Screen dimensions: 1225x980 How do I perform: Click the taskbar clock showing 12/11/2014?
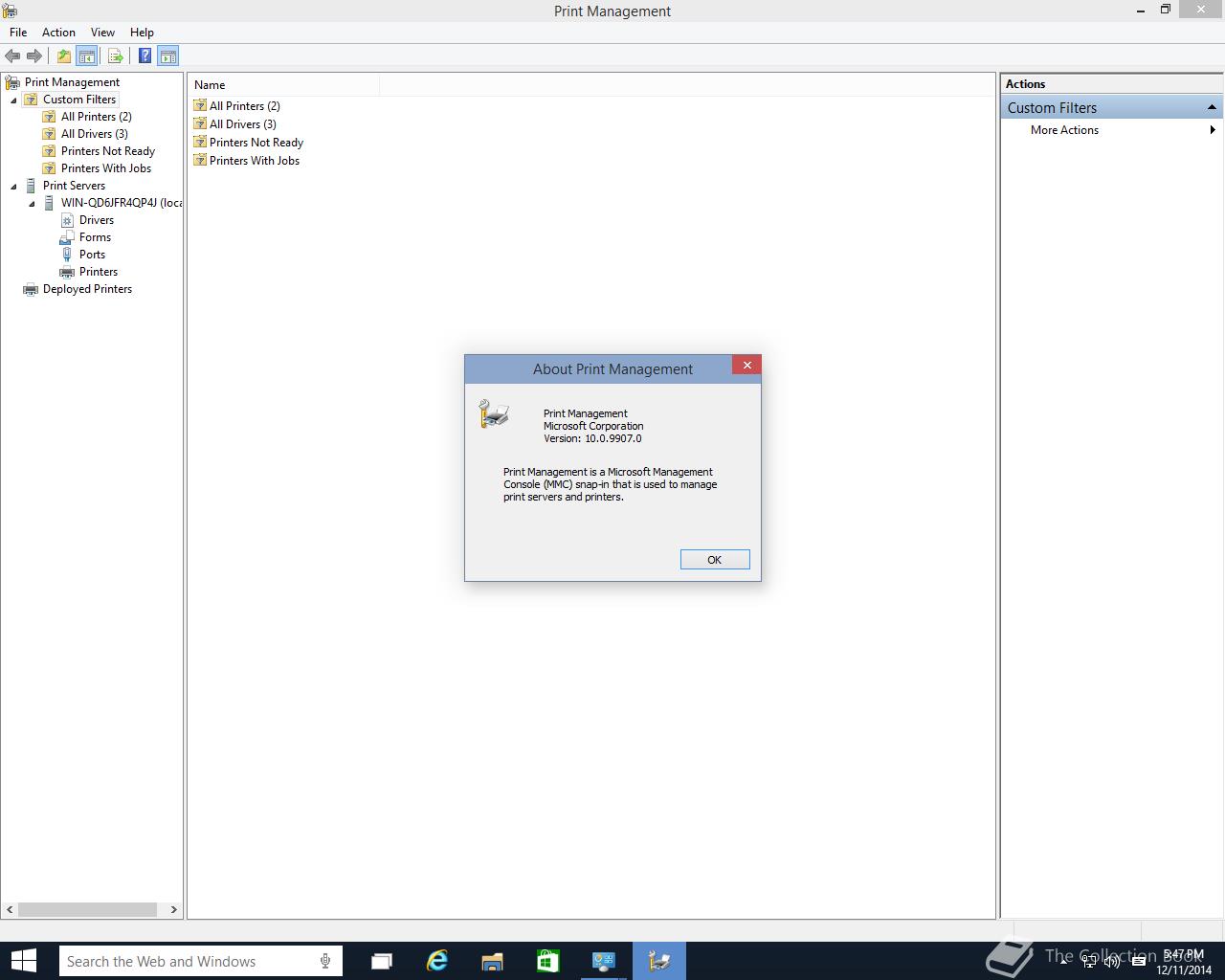(1183, 962)
